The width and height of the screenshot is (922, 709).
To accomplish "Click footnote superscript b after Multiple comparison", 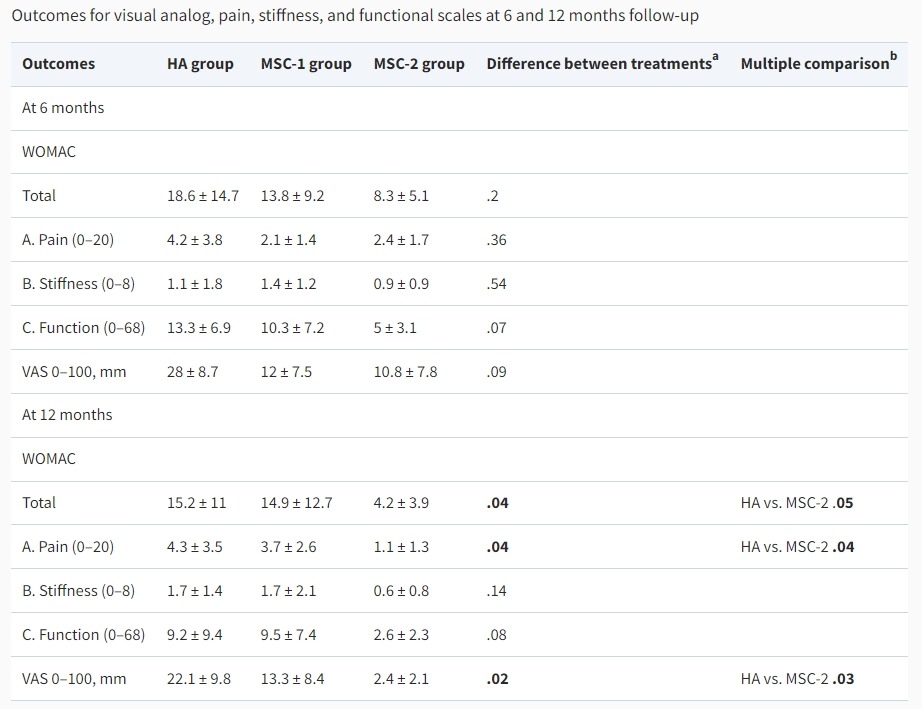I will tap(893, 58).
